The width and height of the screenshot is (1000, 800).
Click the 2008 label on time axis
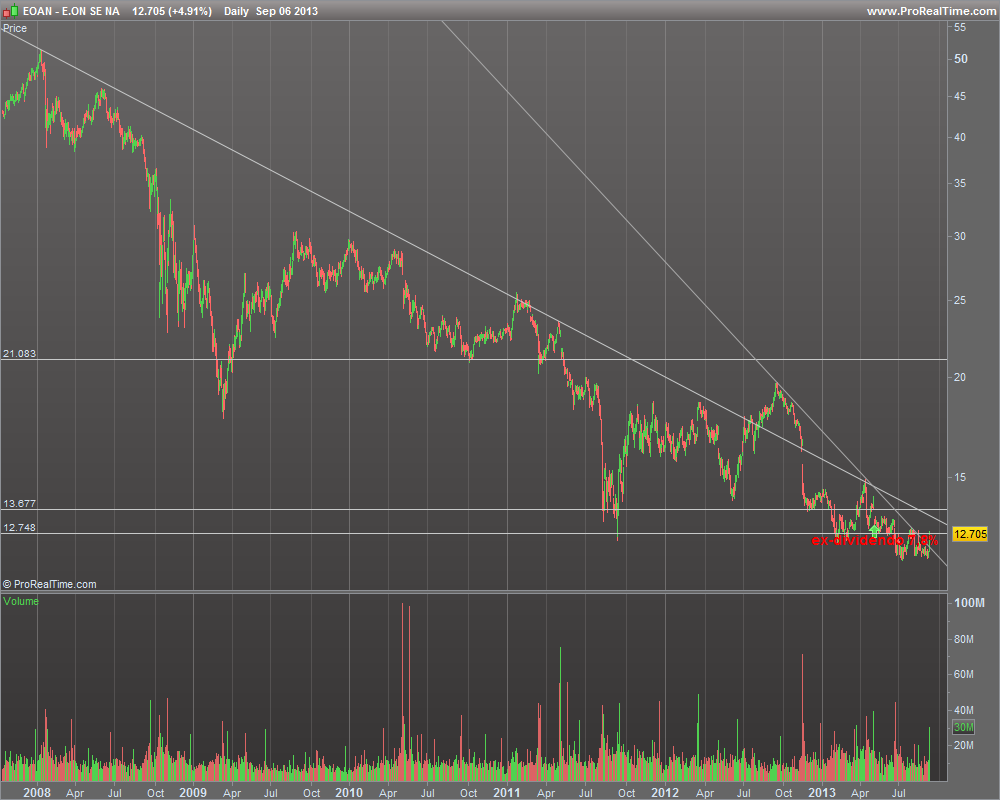[37, 792]
